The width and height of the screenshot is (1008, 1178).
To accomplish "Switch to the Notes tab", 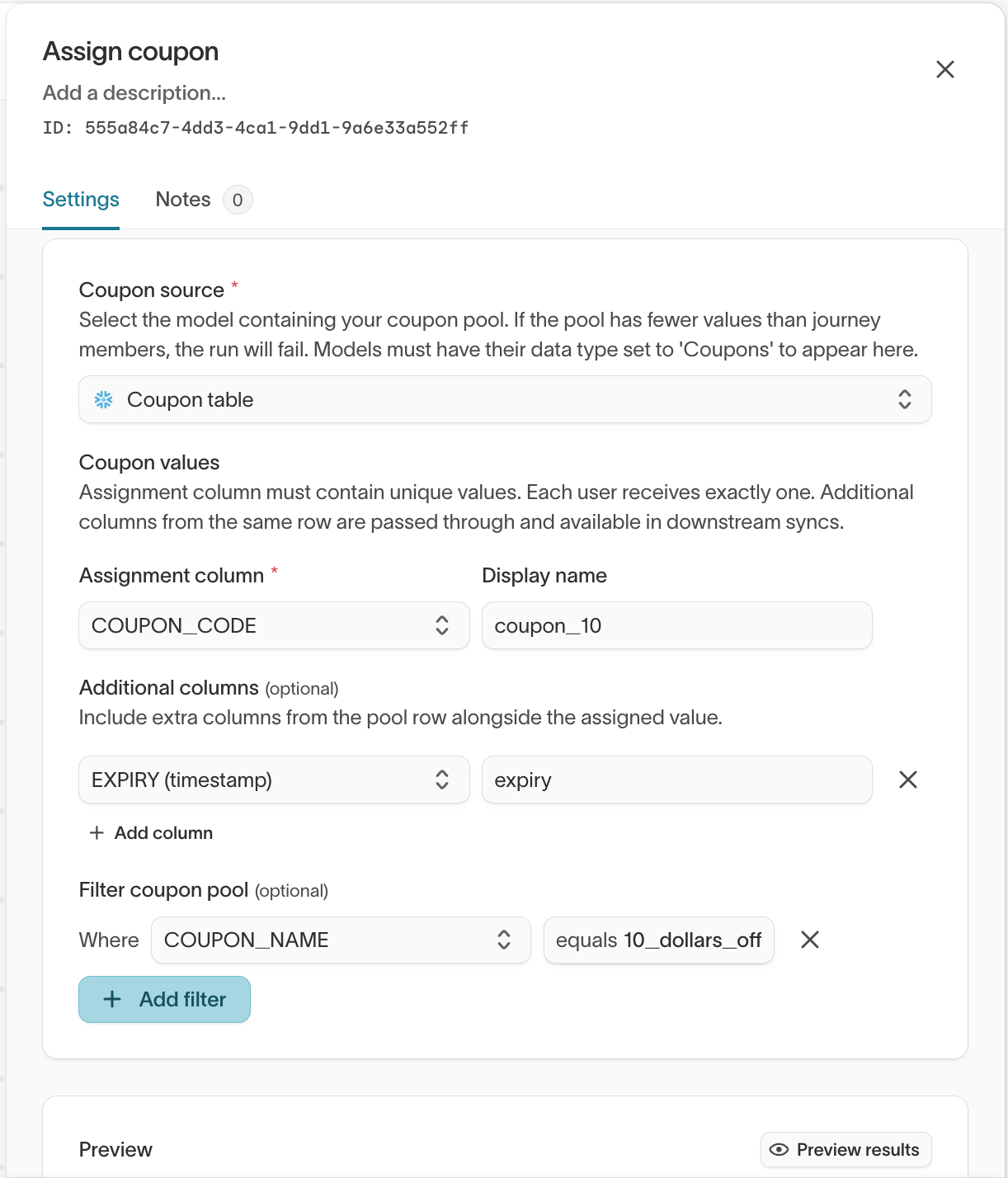I will pyautogui.click(x=182, y=199).
